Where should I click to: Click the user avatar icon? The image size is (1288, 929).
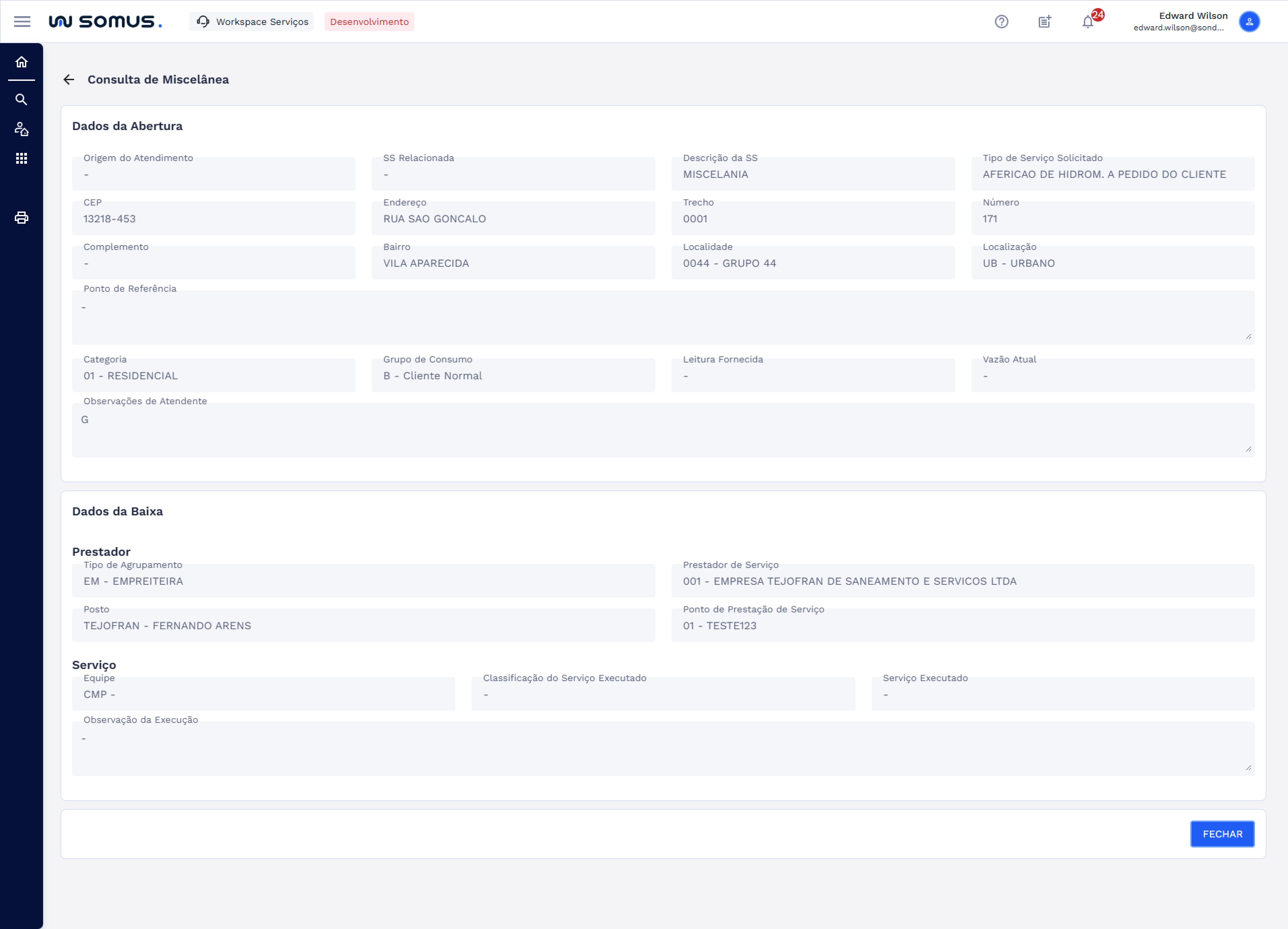(x=1249, y=22)
